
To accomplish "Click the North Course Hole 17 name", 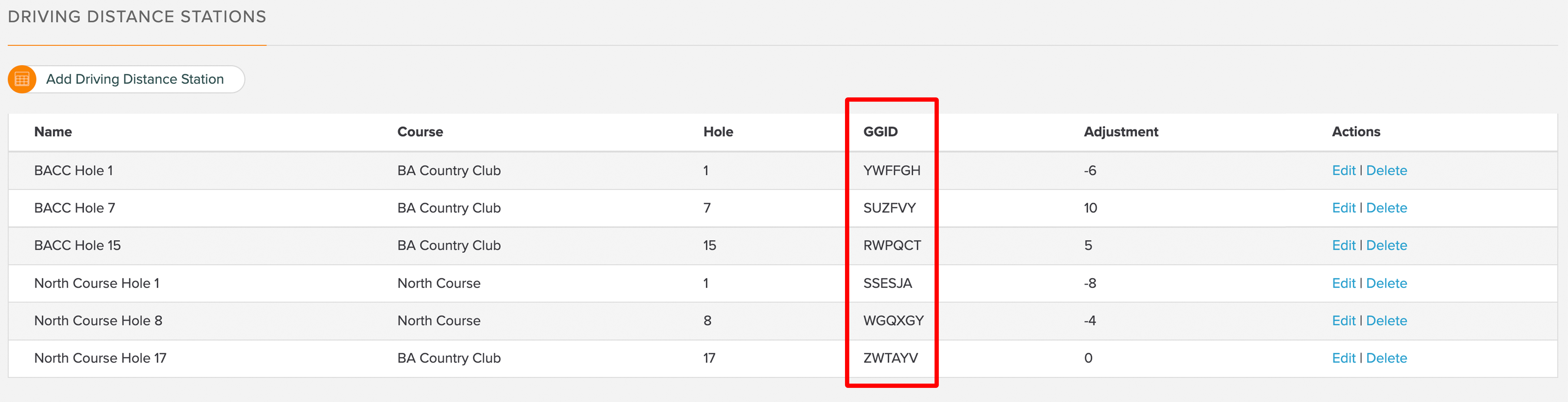I will point(100,358).
